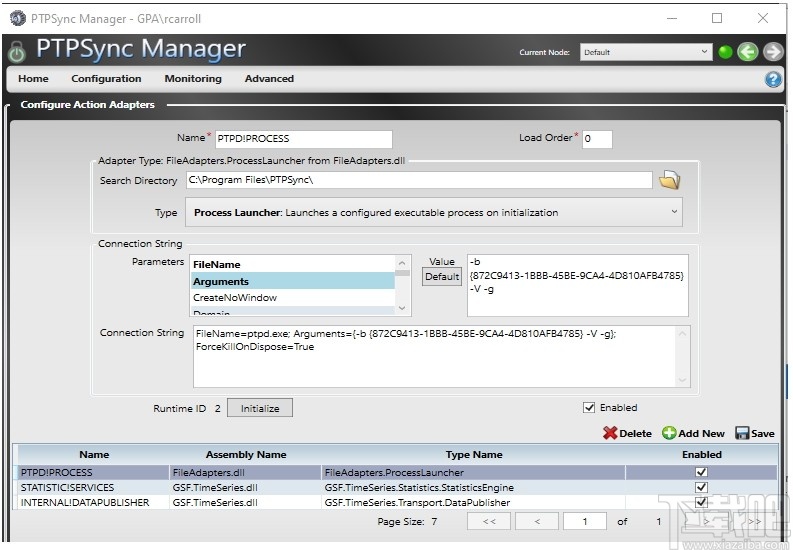Image resolution: width=793 pixels, height=550 pixels.
Task: Click the Load Order input field
Action: [597, 139]
